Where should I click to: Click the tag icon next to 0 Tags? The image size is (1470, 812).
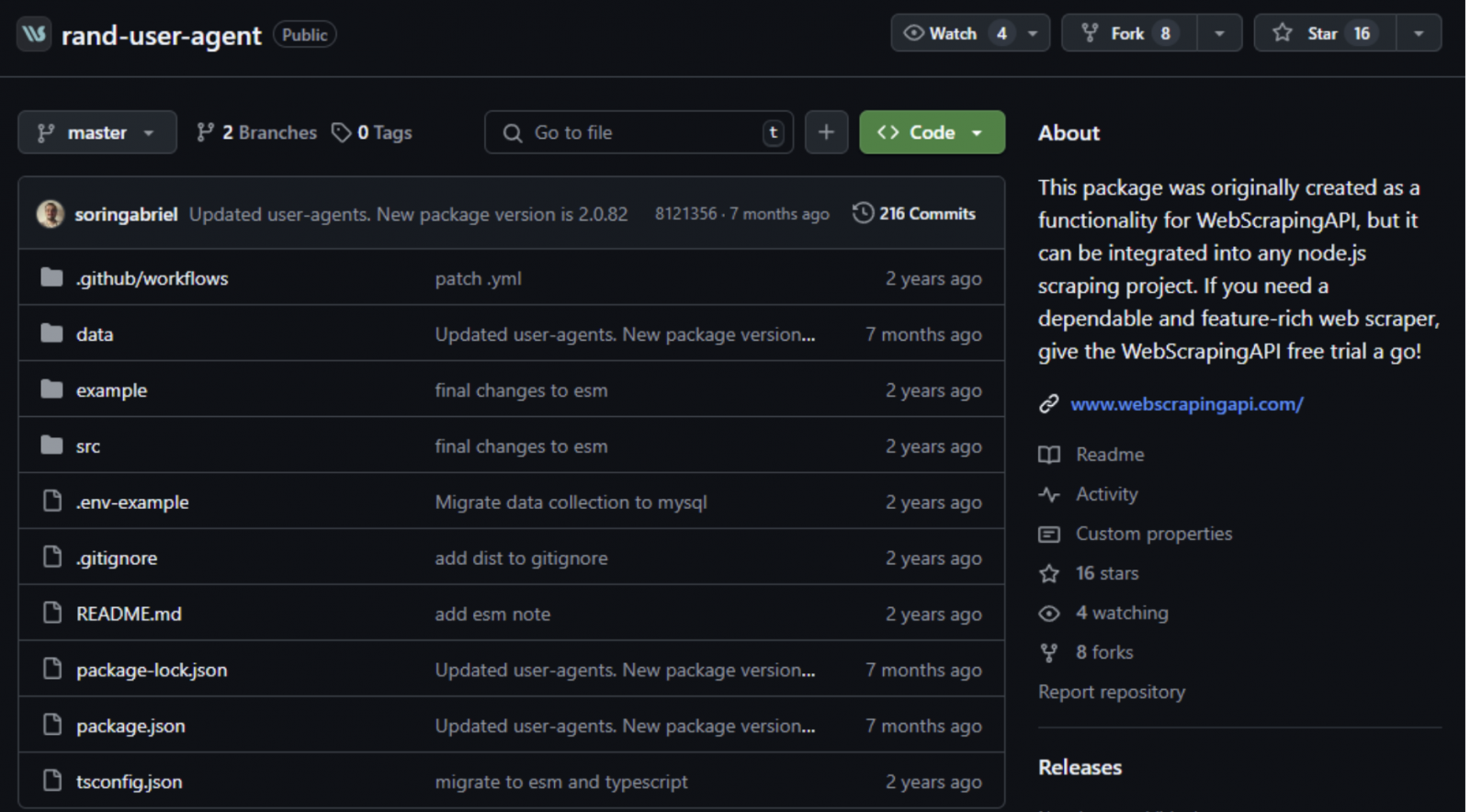point(341,133)
